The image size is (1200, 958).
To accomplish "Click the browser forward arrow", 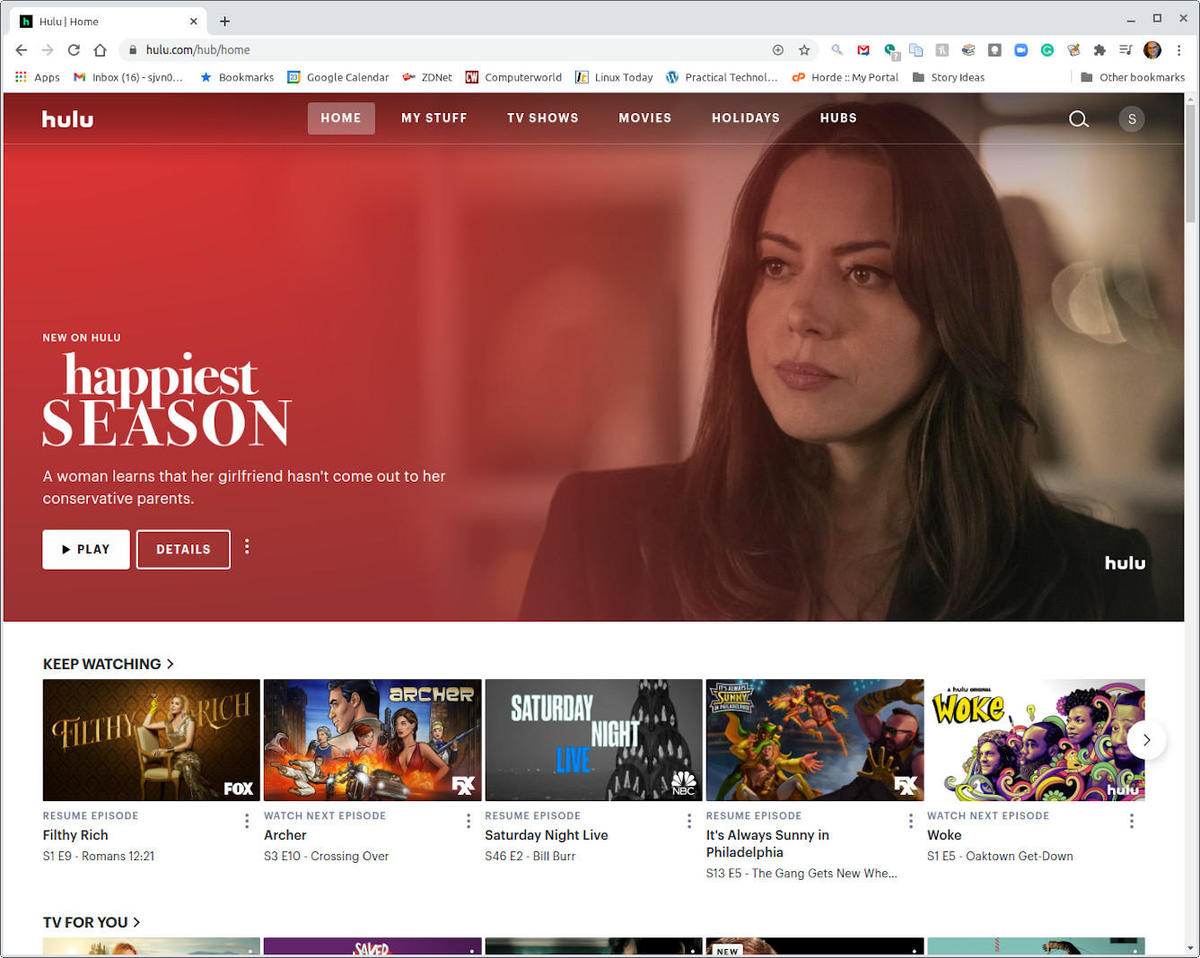I will pyautogui.click(x=47, y=50).
